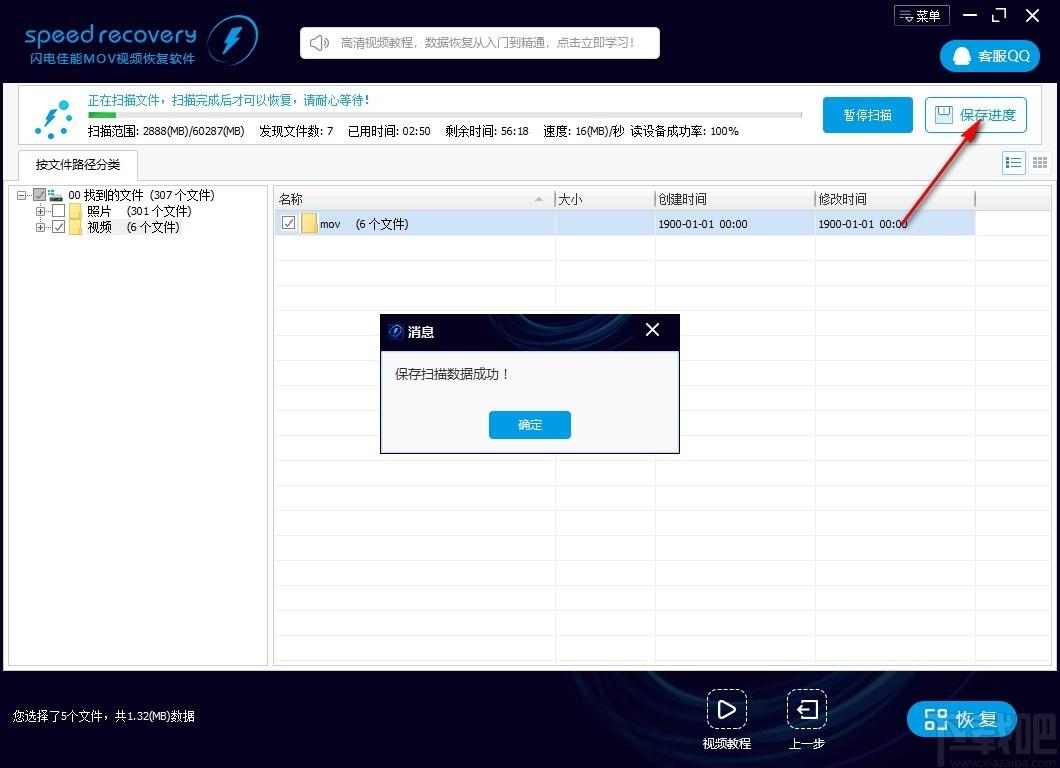Minimize the speed recovery window
Viewport: 1060px width, 768px height.
[970, 15]
